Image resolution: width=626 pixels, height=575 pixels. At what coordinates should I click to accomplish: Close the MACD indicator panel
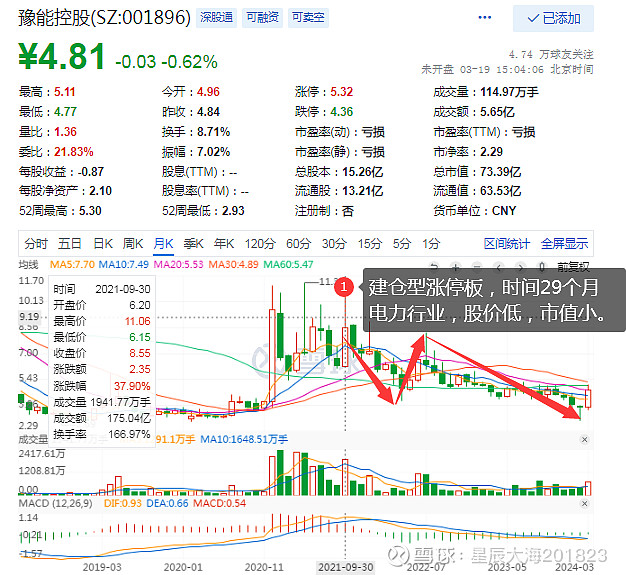584,504
